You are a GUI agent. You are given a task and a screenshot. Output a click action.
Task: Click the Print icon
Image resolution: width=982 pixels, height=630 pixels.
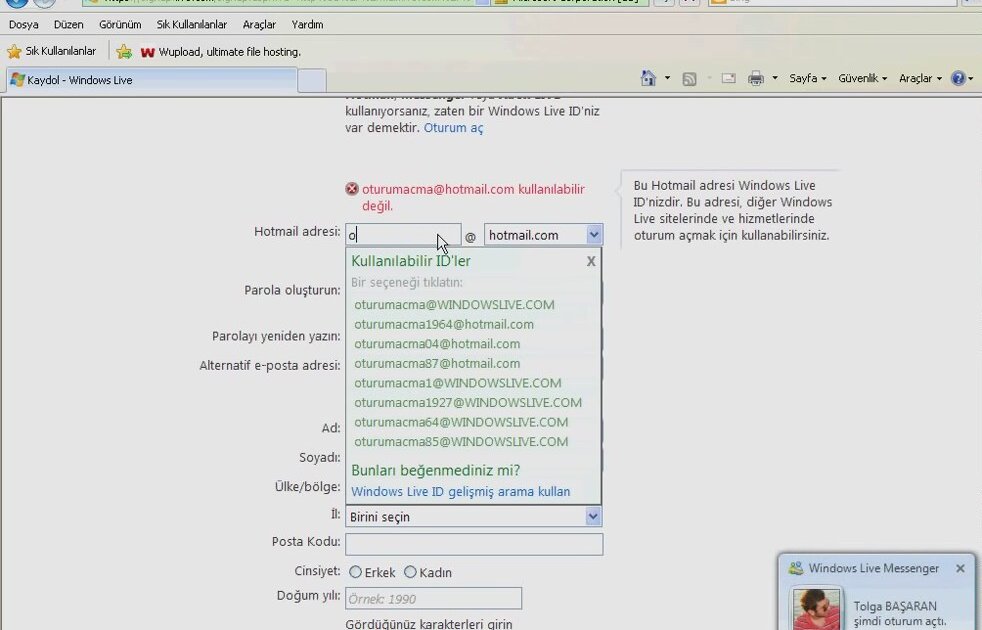[x=756, y=78]
